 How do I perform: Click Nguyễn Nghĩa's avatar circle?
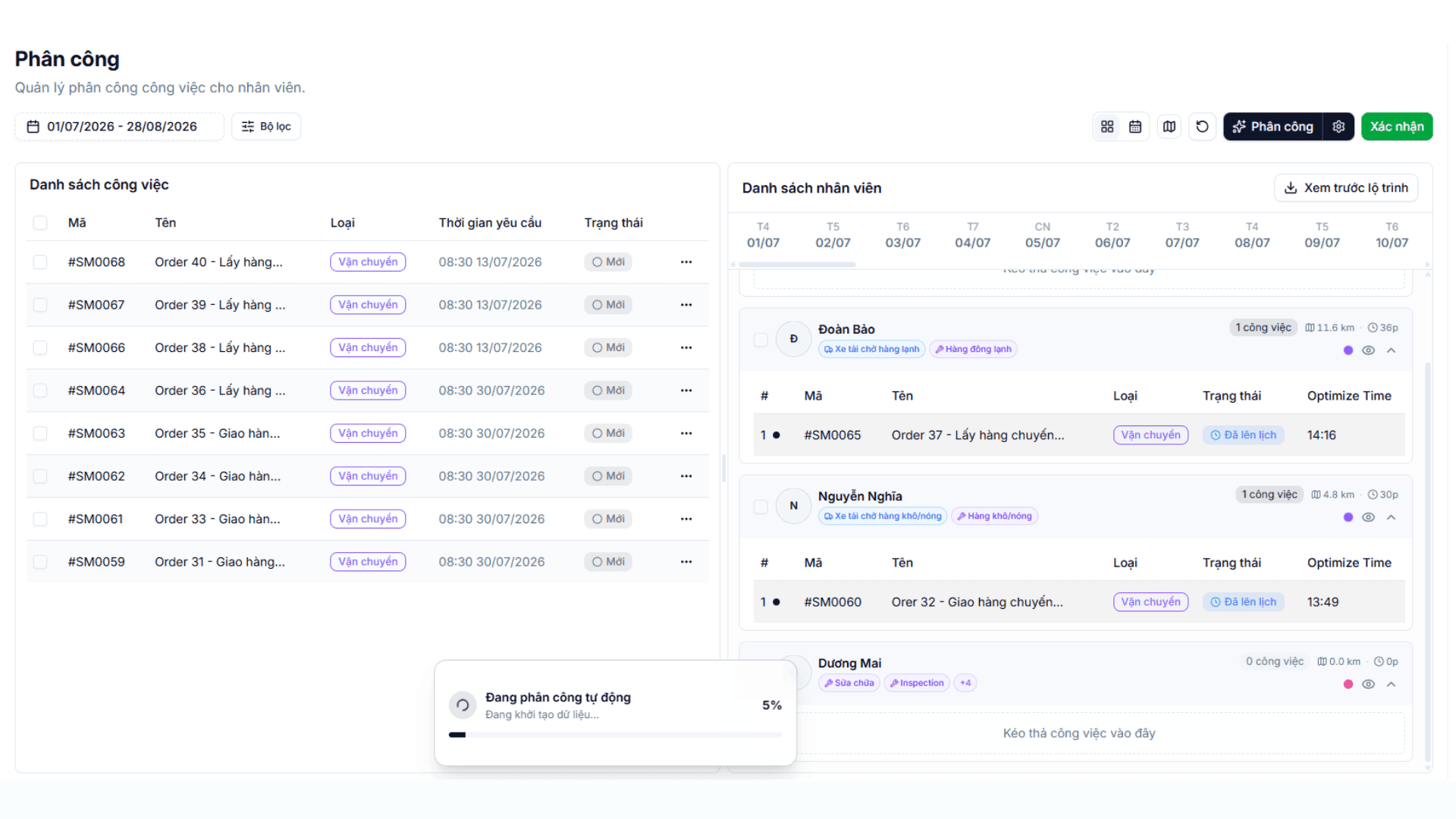pyautogui.click(x=794, y=506)
